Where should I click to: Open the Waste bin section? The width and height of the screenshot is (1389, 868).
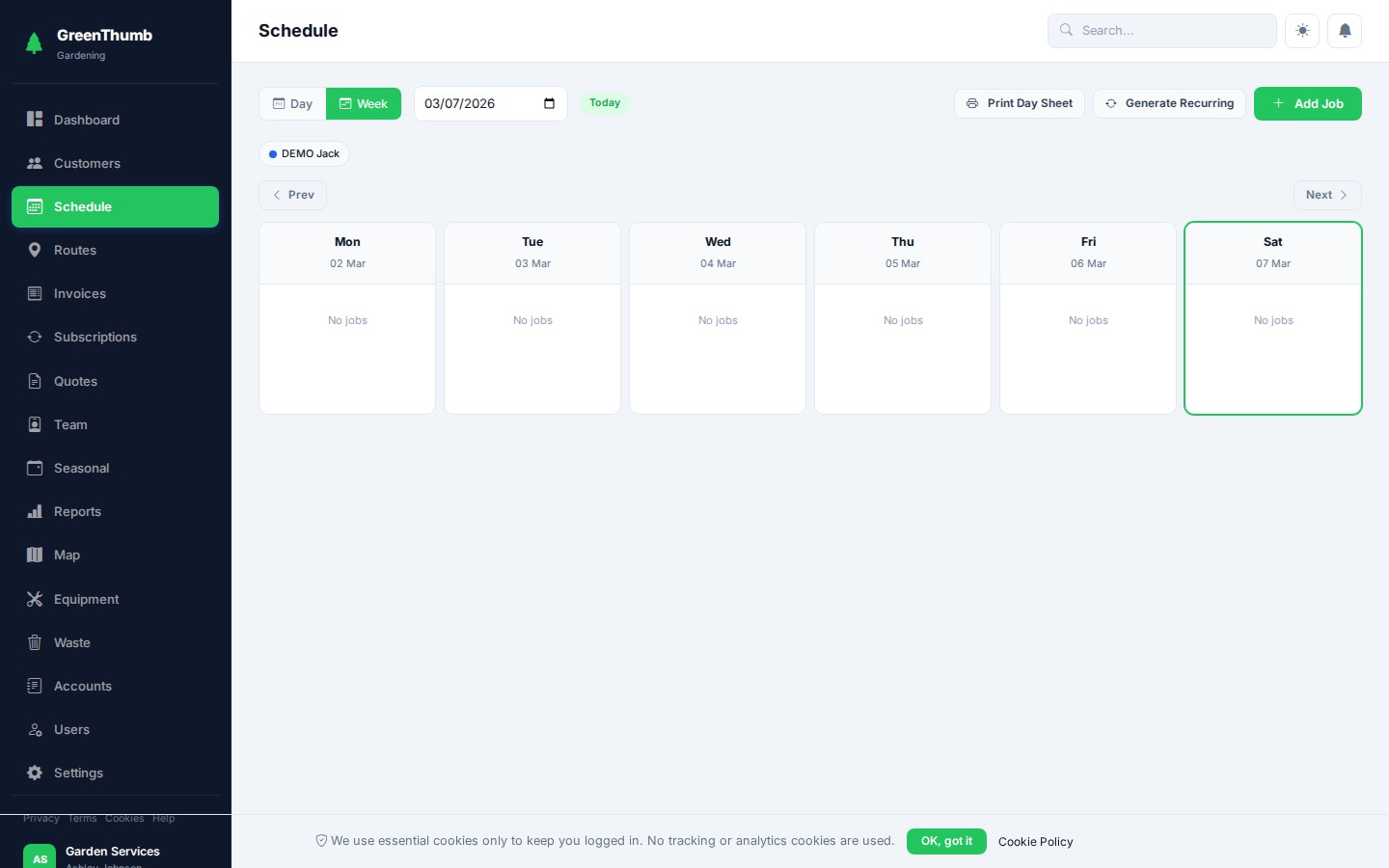[x=35, y=642]
